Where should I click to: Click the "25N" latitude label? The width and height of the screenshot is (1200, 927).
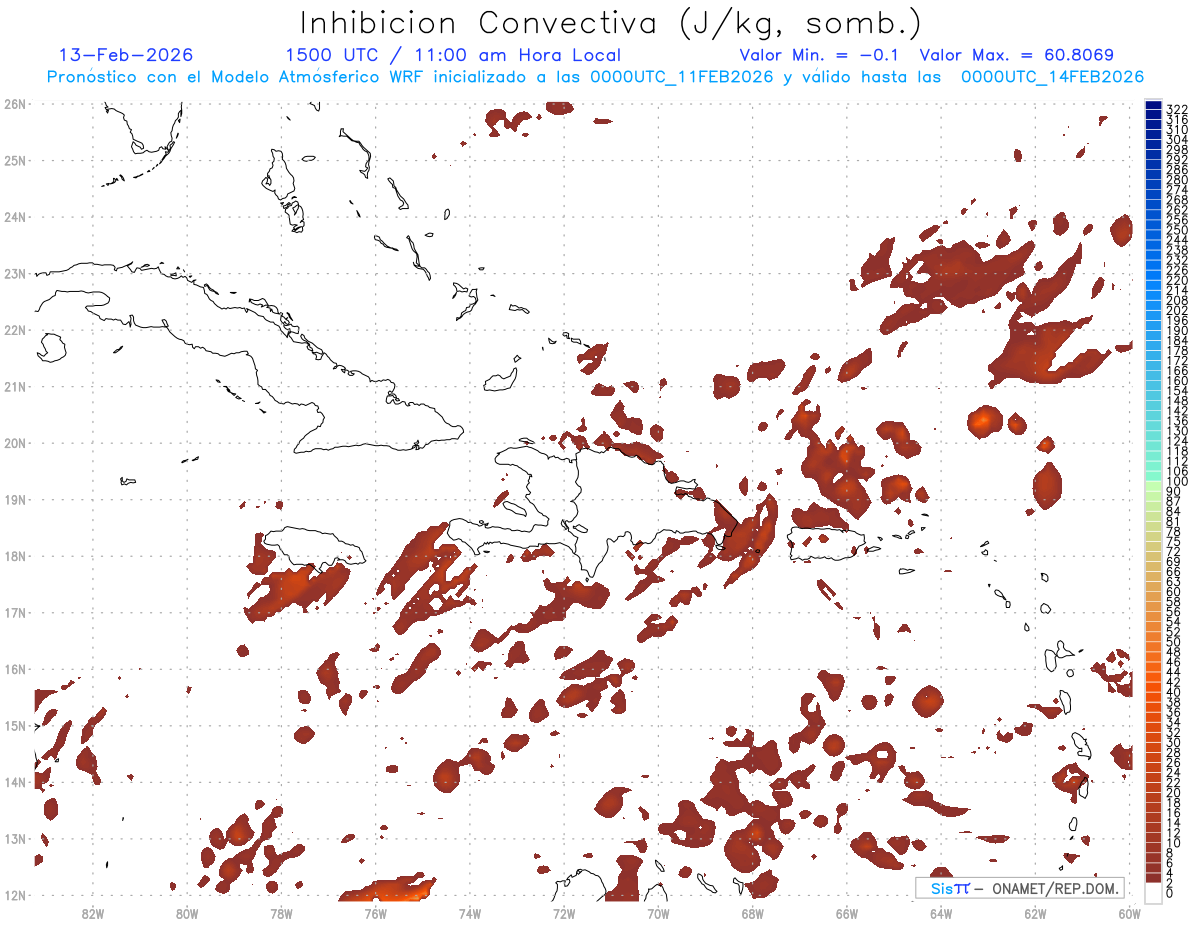pos(15,160)
